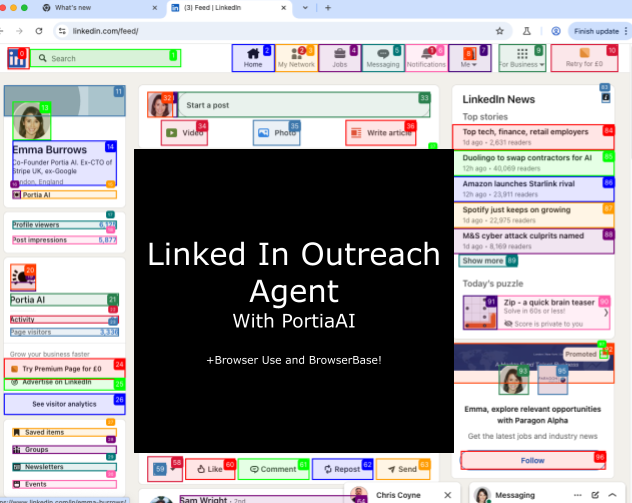Open Page visitors count

tap(64, 332)
